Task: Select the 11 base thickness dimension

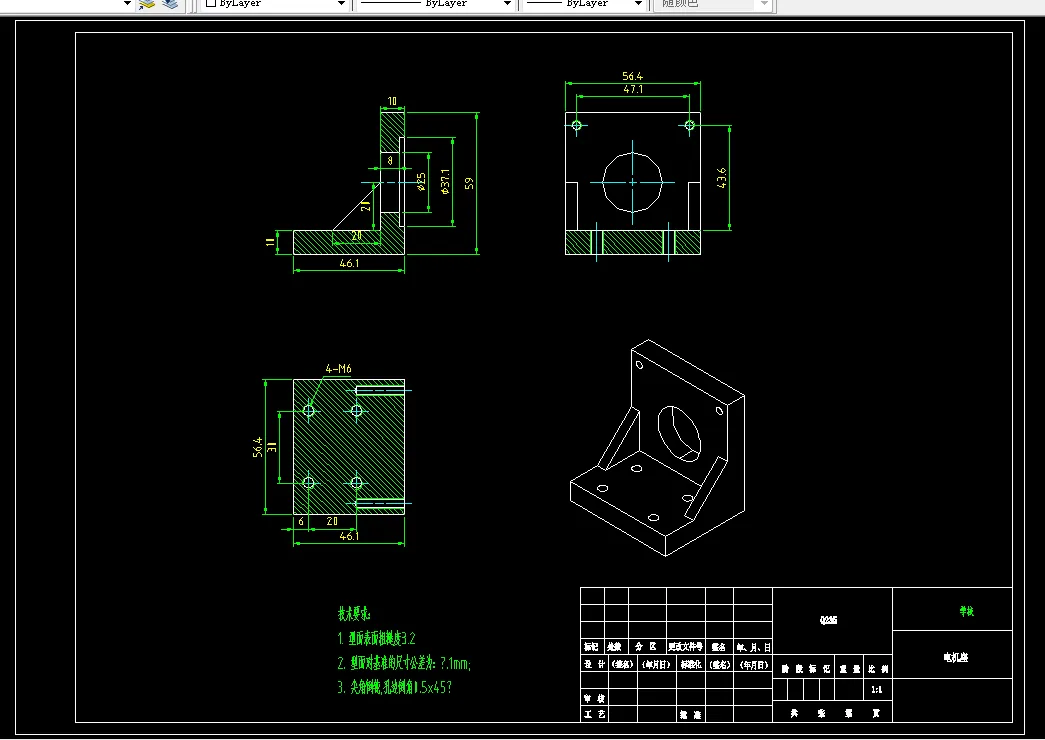Action: tap(270, 243)
